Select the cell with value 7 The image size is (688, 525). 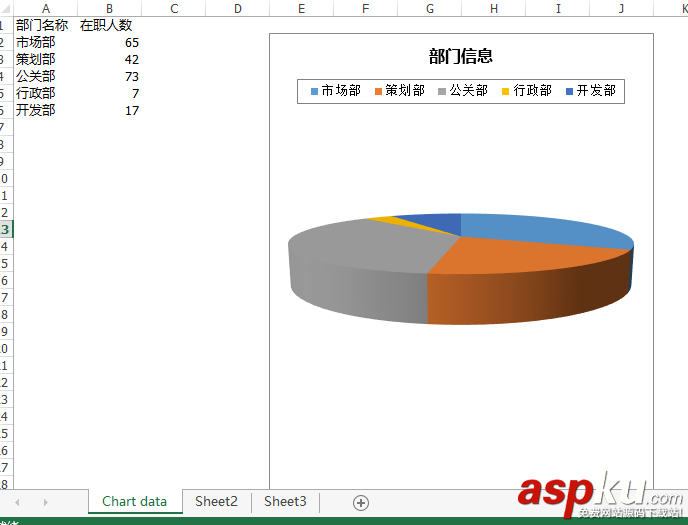(x=109, y=93)
